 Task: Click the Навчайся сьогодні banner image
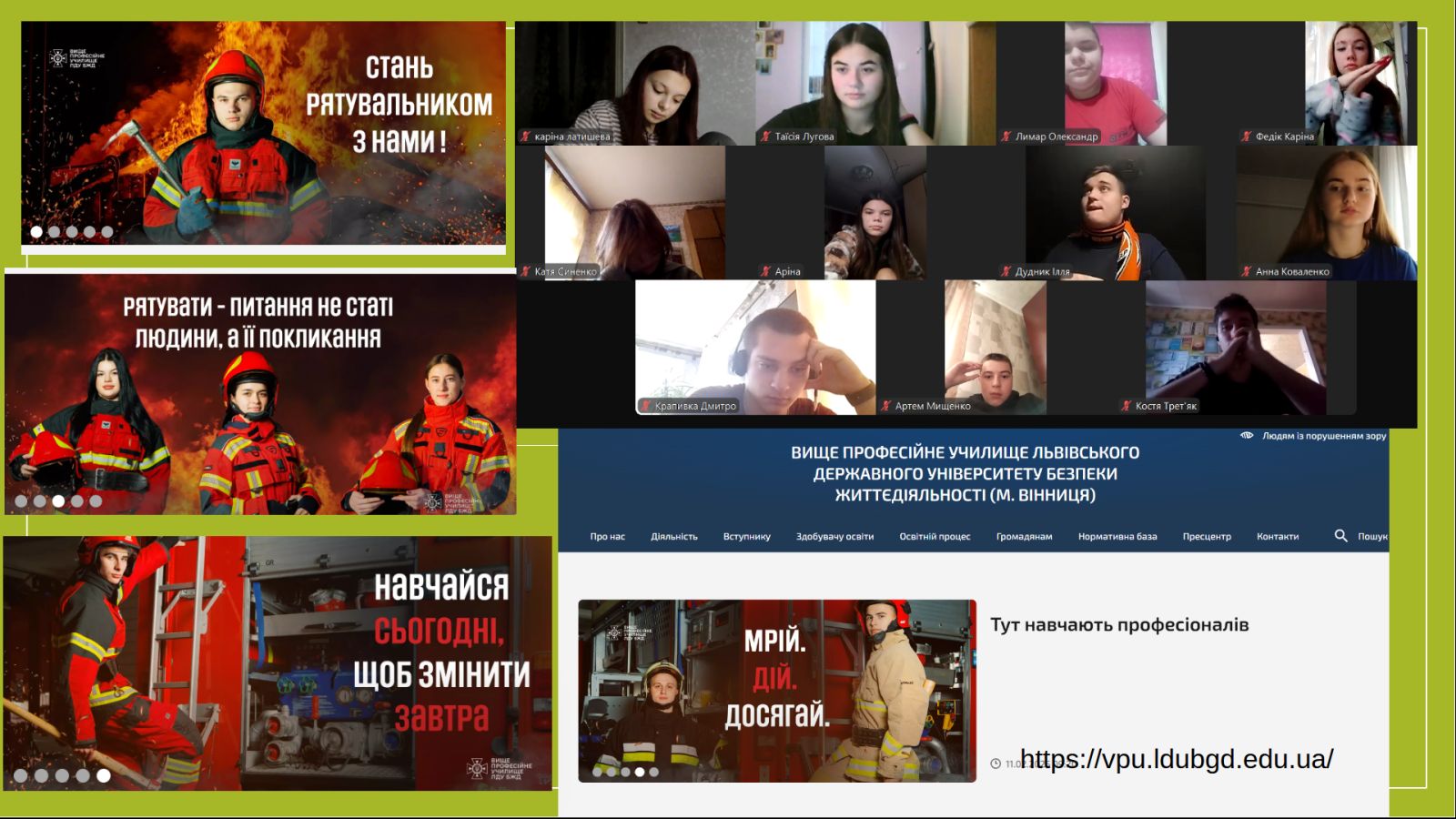278,663
